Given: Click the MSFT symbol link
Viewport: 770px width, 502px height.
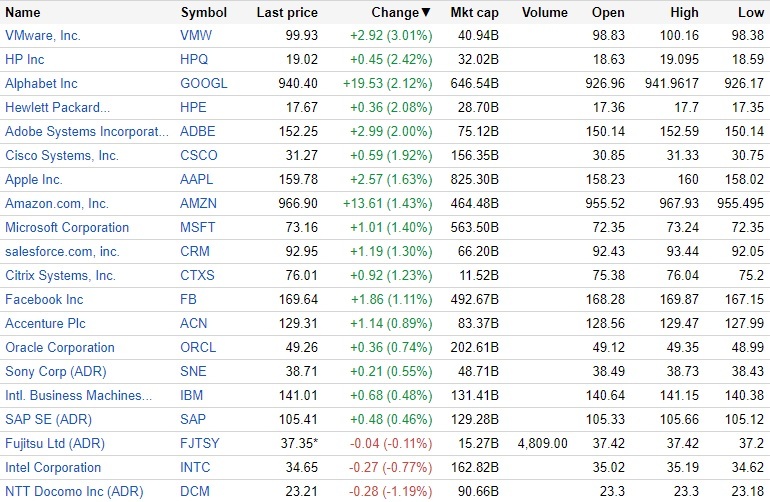Looking at the screenshot, I should pos(199,228).
